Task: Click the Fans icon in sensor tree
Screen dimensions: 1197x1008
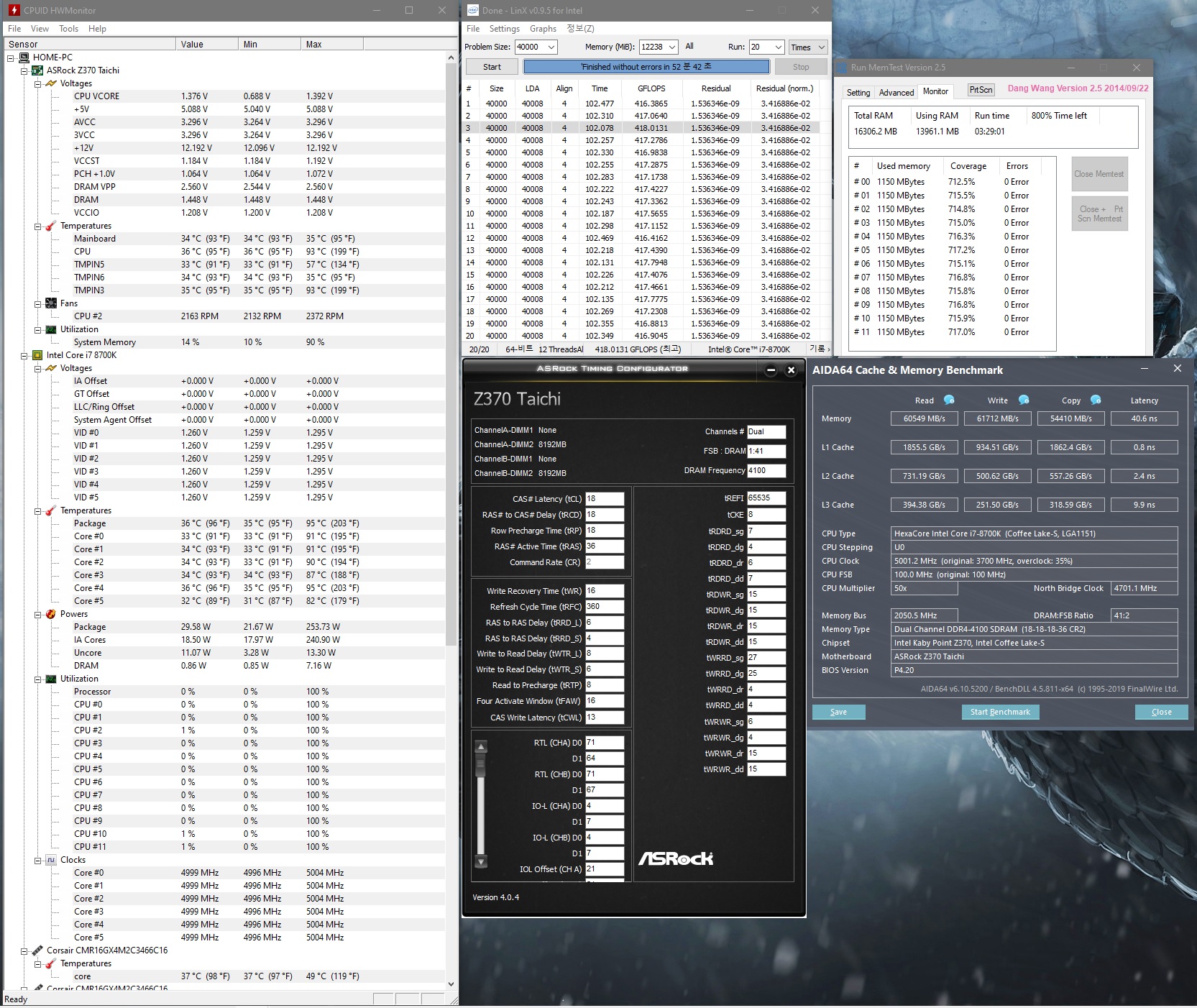Action: coord(51,303)
